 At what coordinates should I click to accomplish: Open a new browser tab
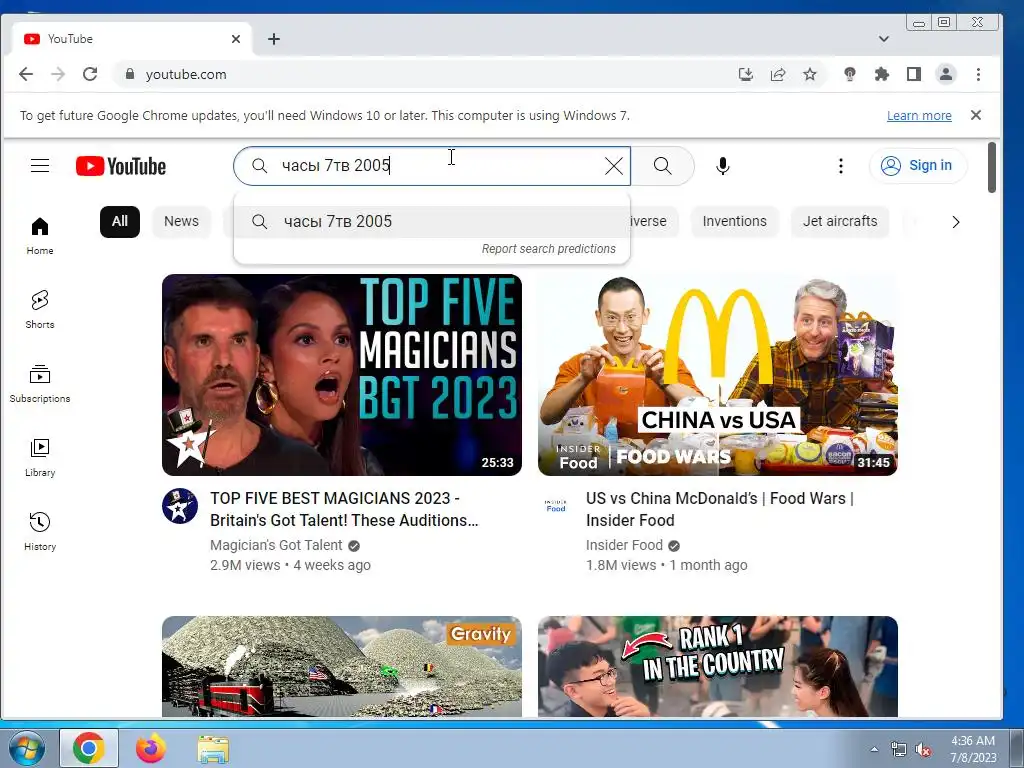tap(274, 39)
